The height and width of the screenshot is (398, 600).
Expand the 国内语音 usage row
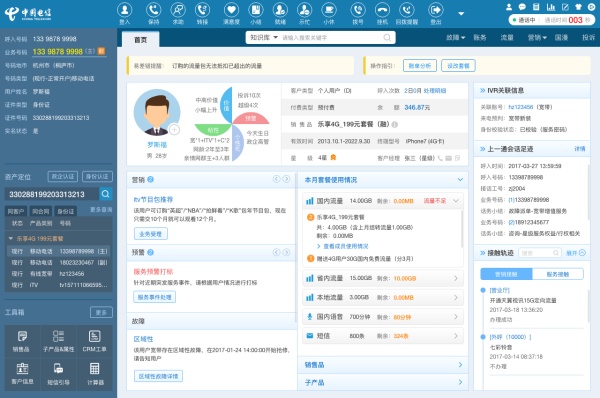point(456,316)
